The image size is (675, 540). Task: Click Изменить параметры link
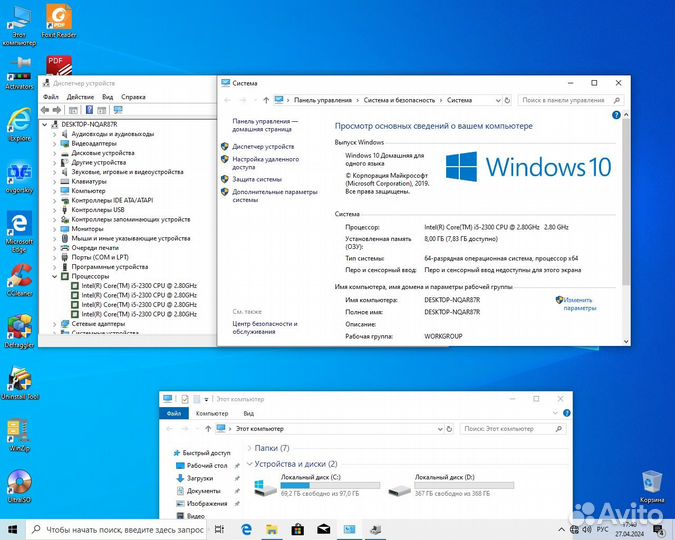point(579,304)
